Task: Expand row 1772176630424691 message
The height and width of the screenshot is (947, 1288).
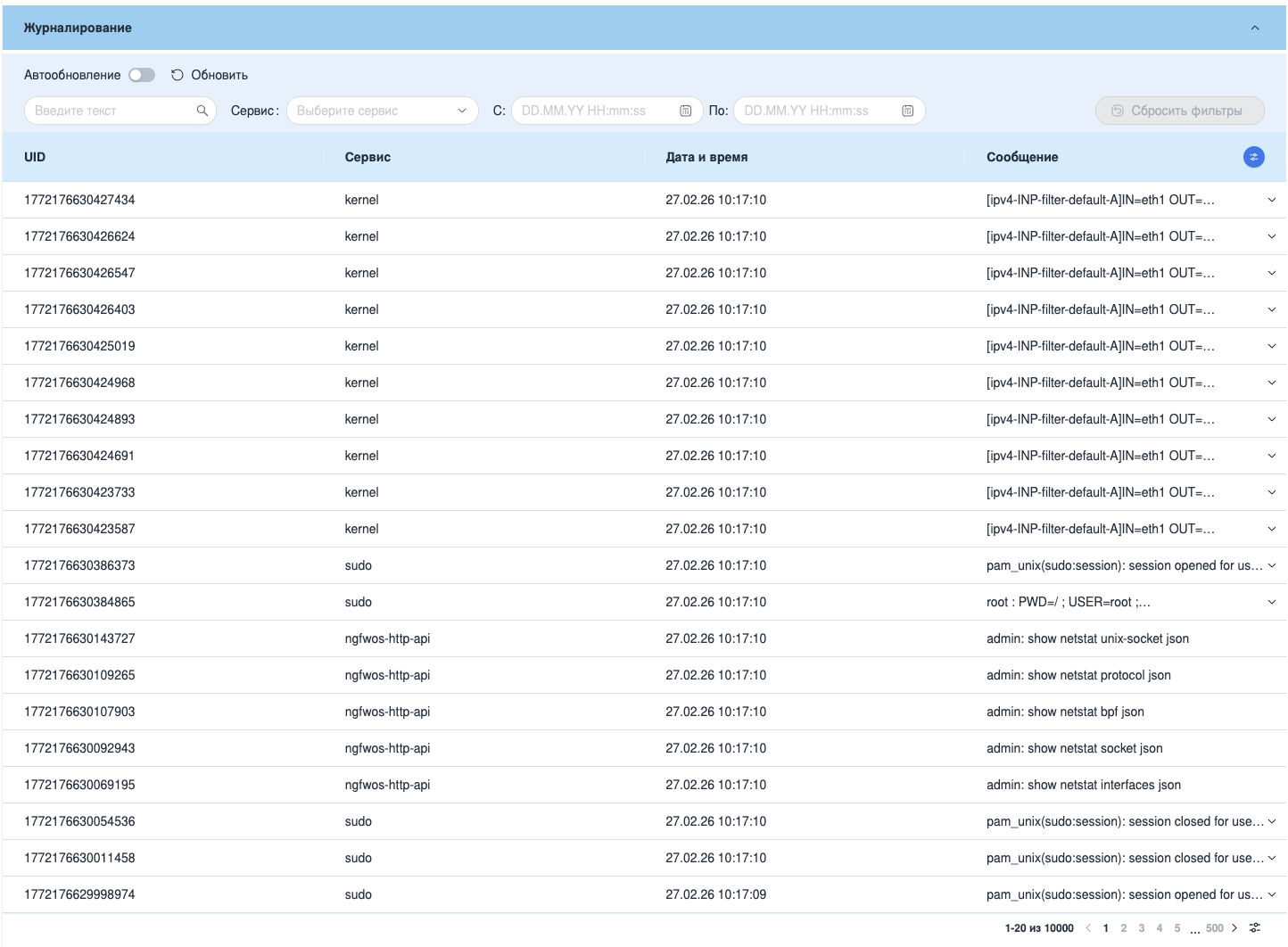Action: (x=1272, y=456)
